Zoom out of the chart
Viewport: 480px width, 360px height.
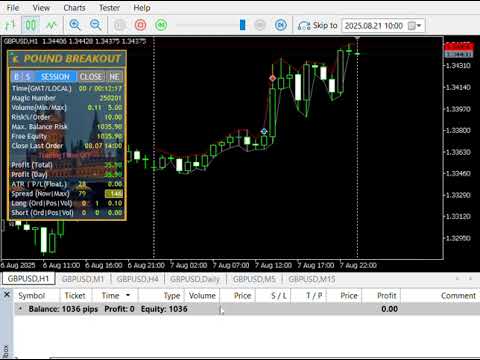pyautogui.click(x=96, y=25)
